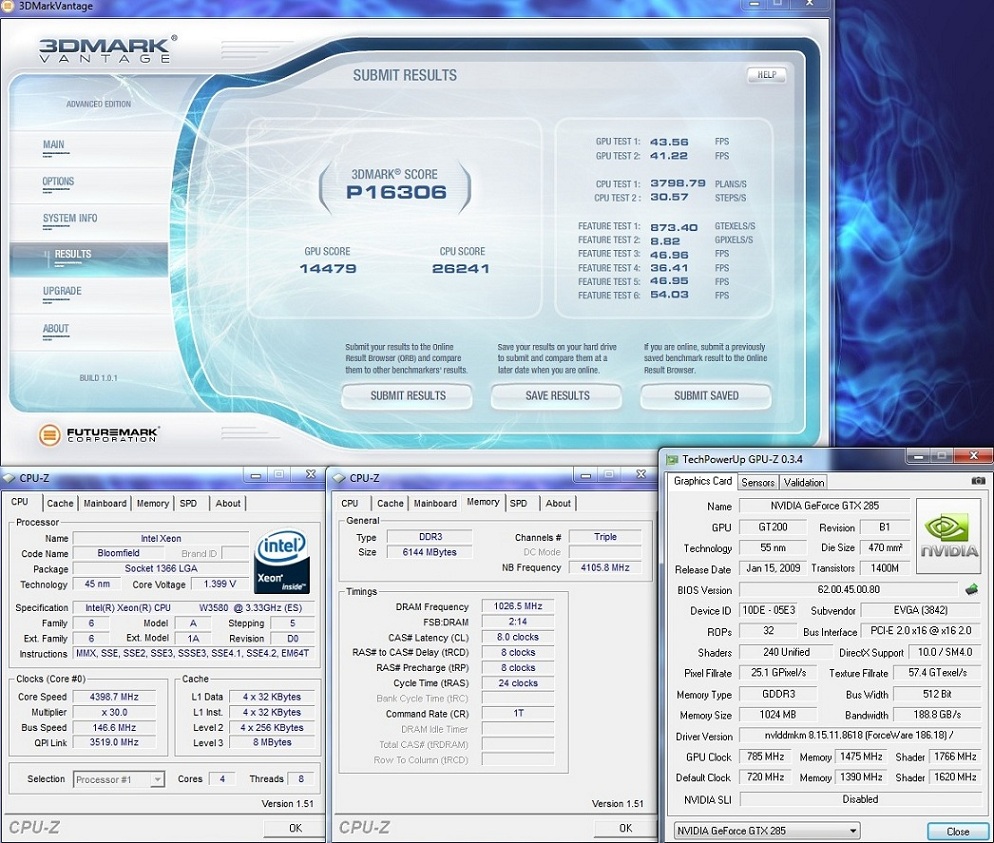Click the SAVE RESULTS button
Screen dimensions: 994x843
[557, 396]
